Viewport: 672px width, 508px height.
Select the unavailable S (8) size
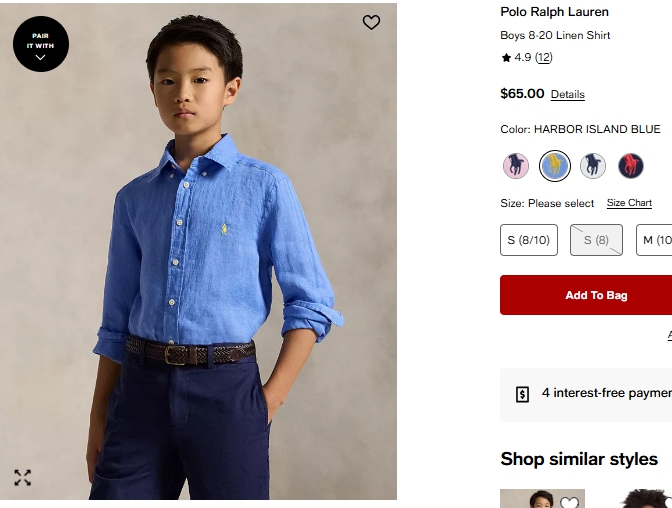(596, 240)
